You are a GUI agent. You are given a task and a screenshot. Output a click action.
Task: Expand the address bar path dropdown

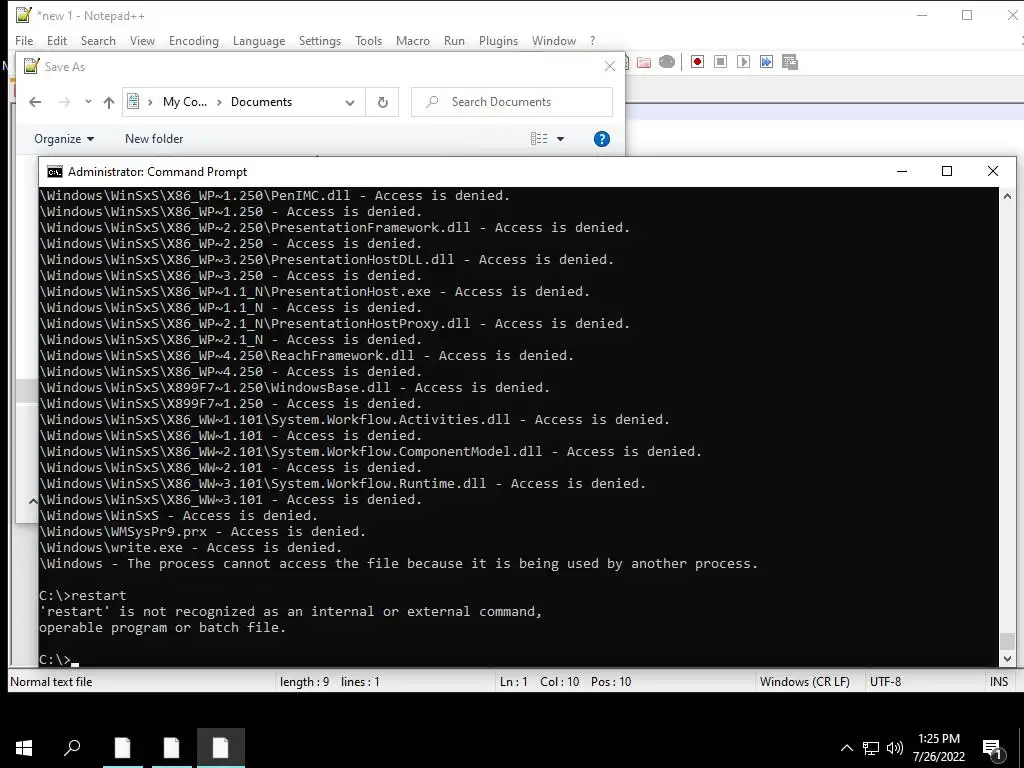[x=350, y=103]
